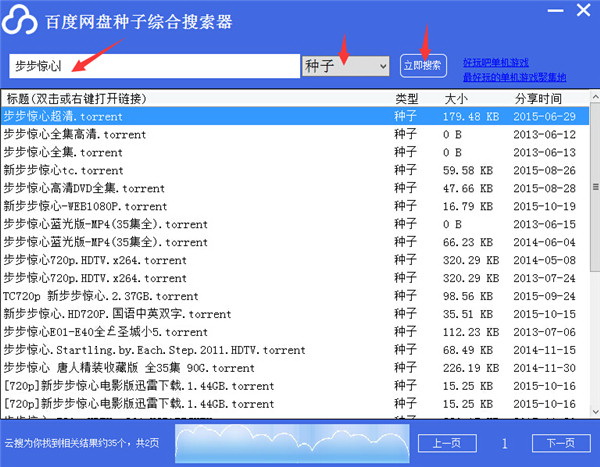Image resolution: width=600 pixels, height=467 pixels.
Task: Sort by the 分享时间 column header
Action: tap(538, 99)
